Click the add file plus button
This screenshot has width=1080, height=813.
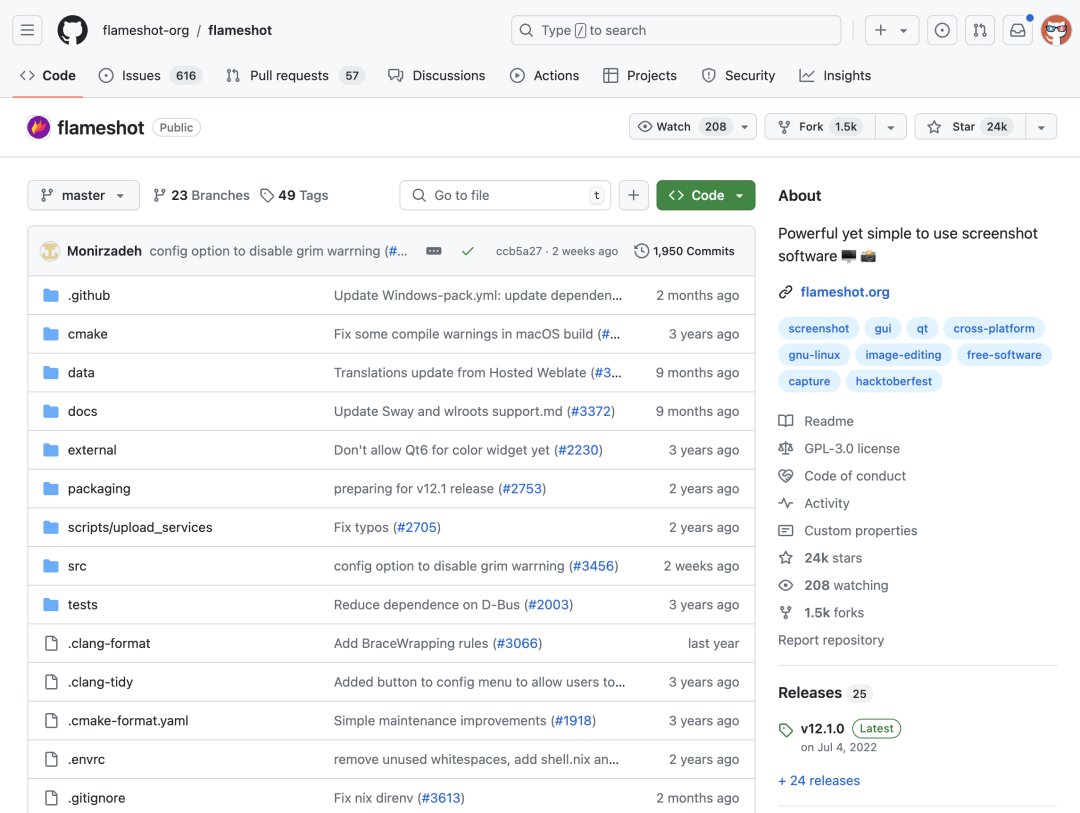[x=633, y=195]
